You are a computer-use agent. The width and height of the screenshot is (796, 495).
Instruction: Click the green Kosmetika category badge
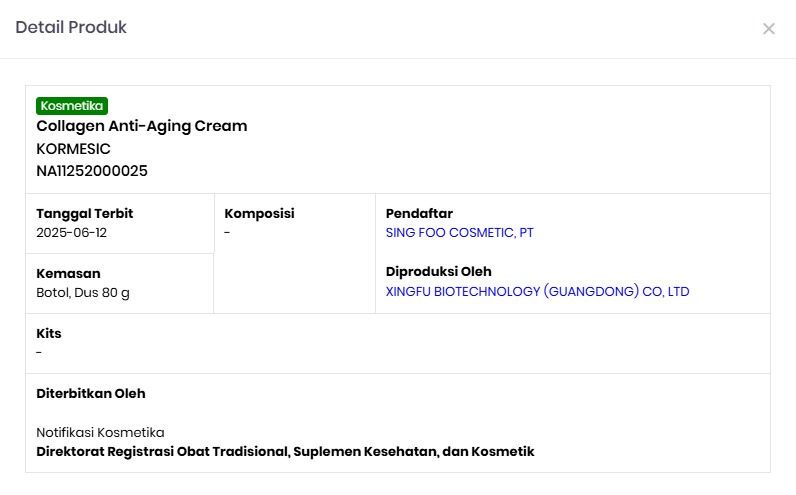point(71,106)
